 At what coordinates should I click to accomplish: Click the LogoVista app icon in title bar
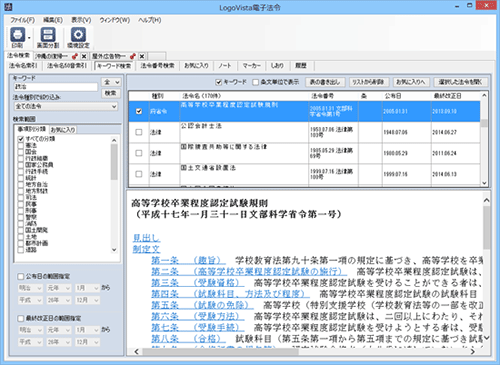coord(8,7)
